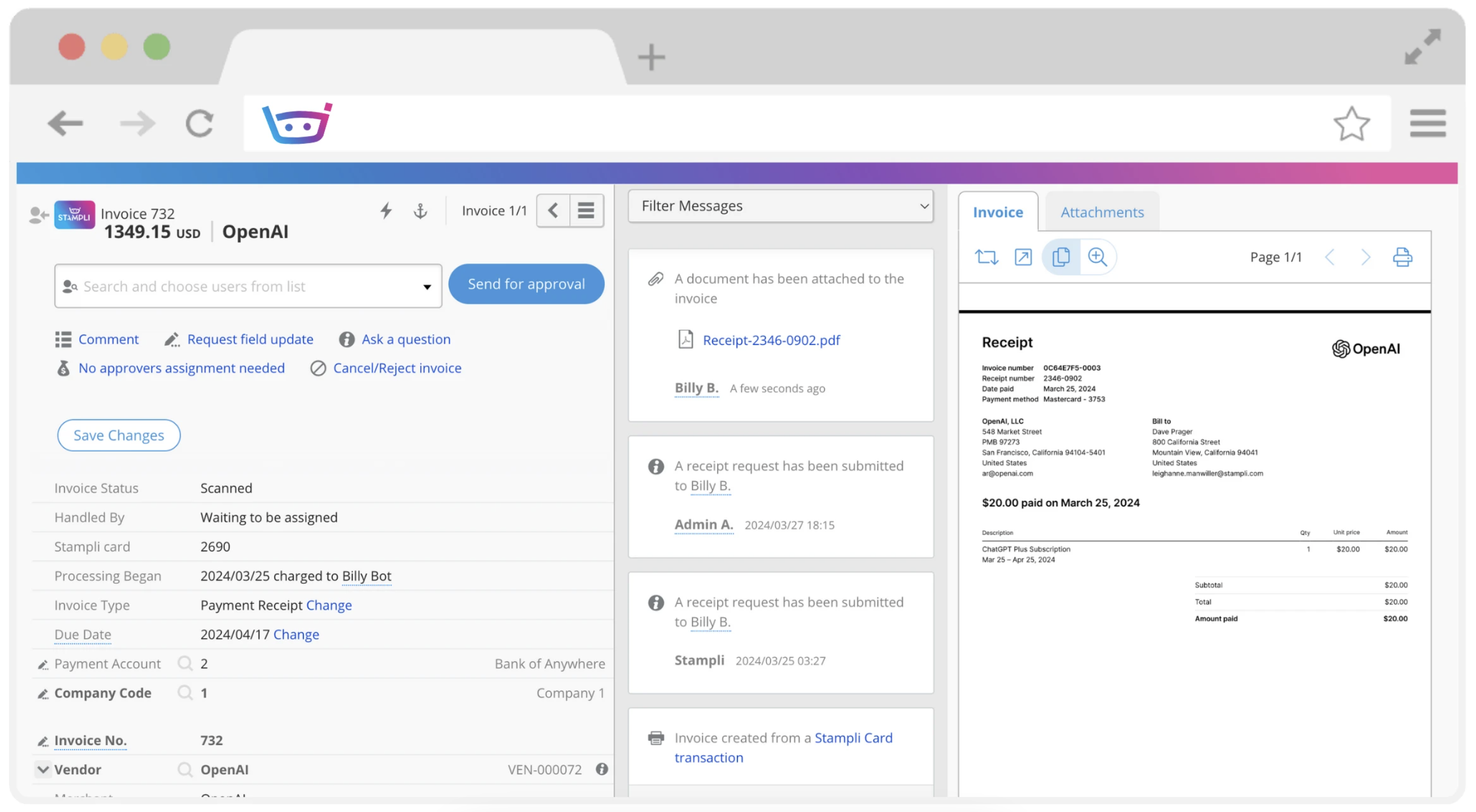Rotate the invoice preview
The height and width of the screenshot is (812, 1476).
[x=987, y=257]
